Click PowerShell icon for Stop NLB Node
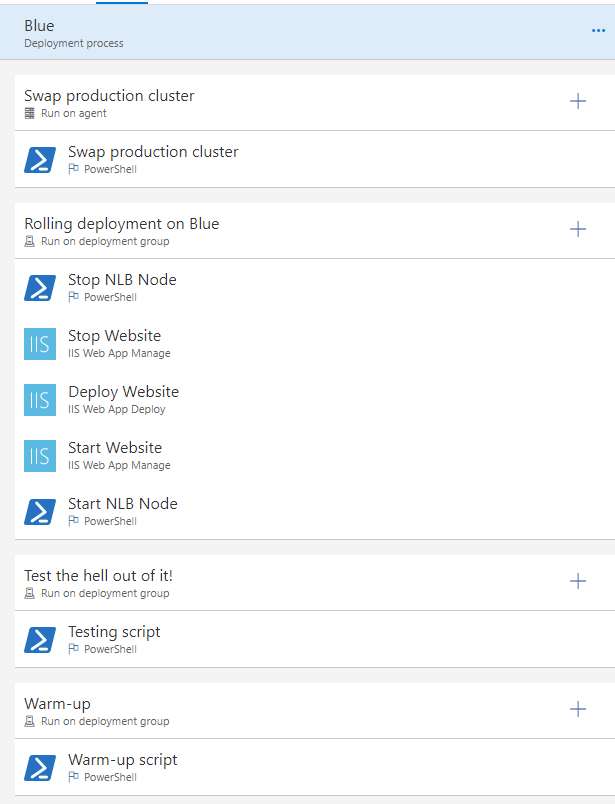This screenshot has height=804, width=615. click(40, 288)
